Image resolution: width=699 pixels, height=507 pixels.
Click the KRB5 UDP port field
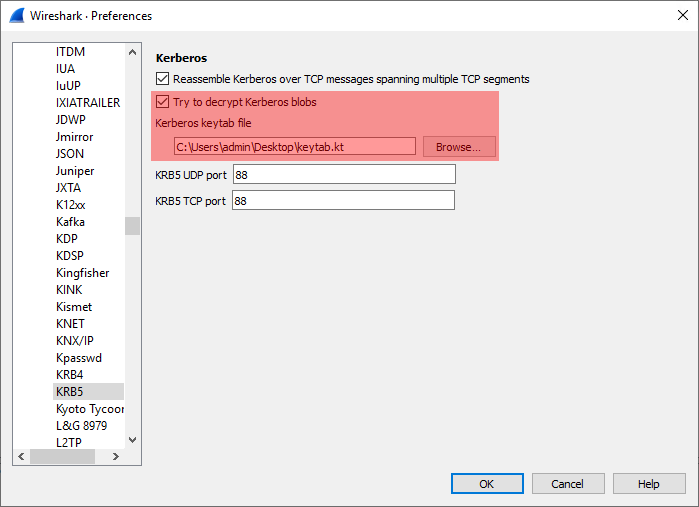[344, 174]
